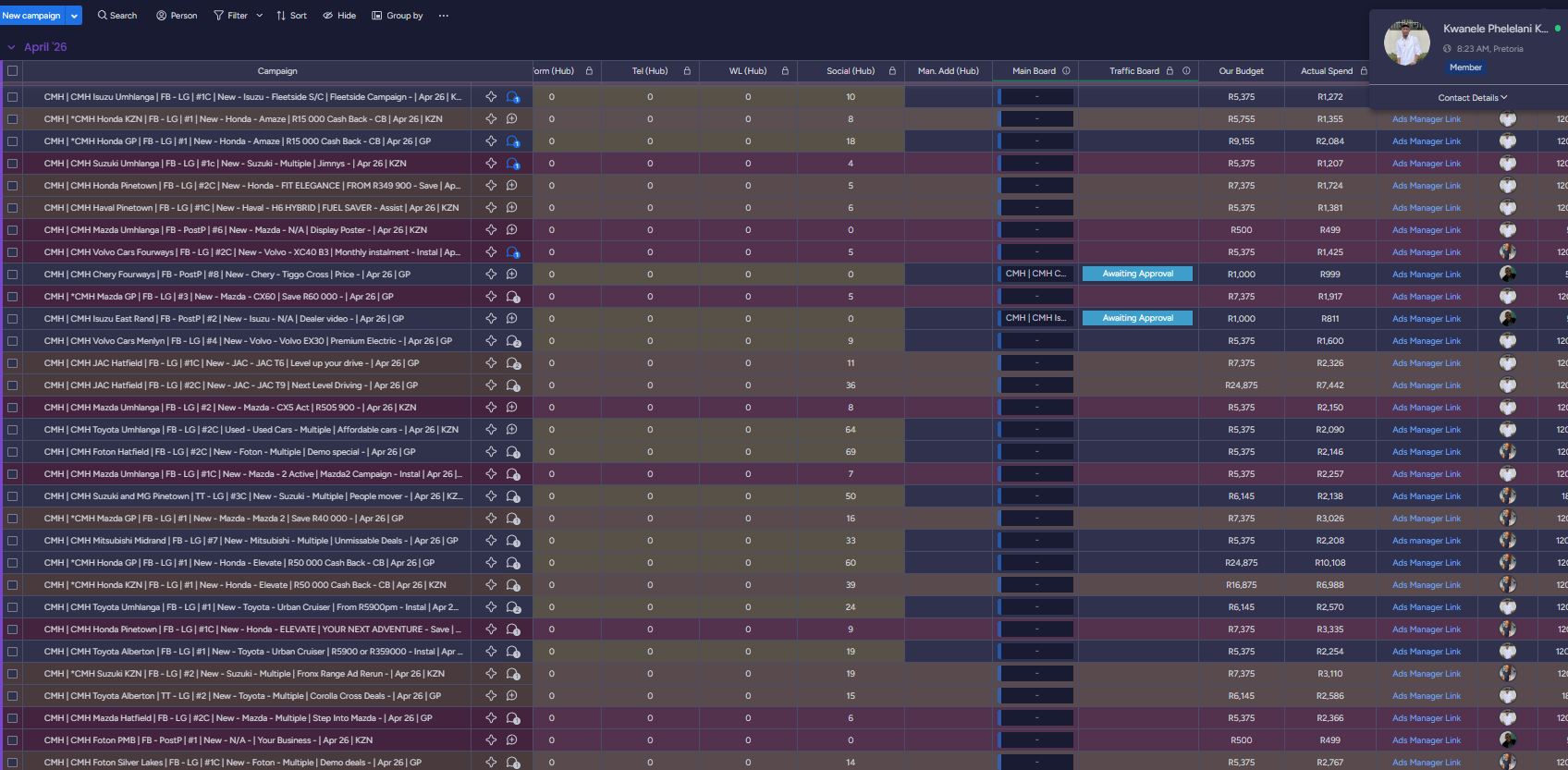Screen dimensions: 1568x770
Task: Open Main Board cell on Chery Fourways row
Action: coord(1035,275)
